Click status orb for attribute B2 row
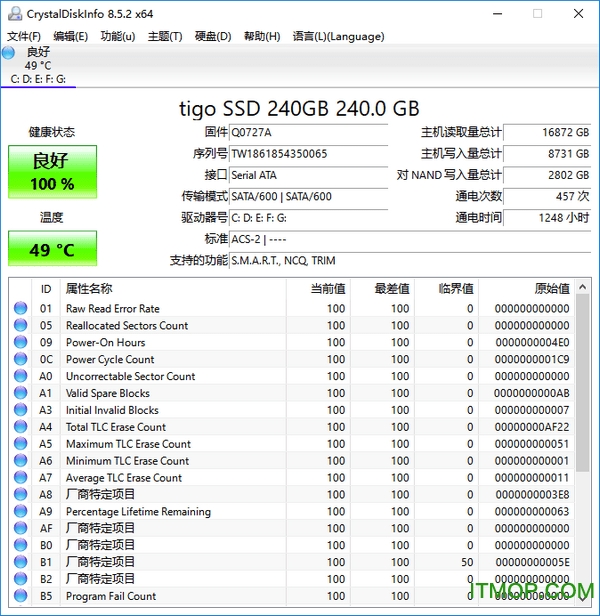Image resolution: width=600 pixels, height=616 pixels. [x=20, y=579]
